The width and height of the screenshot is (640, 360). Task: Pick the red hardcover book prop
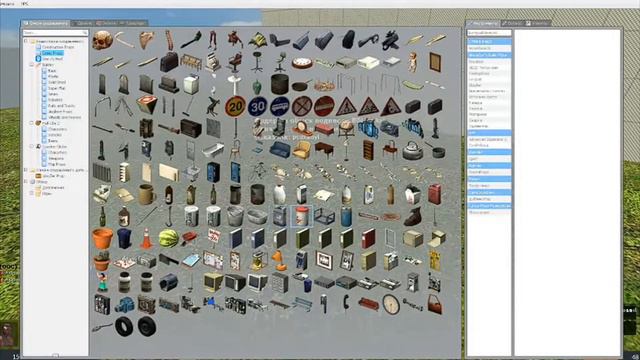pos(368,238)
